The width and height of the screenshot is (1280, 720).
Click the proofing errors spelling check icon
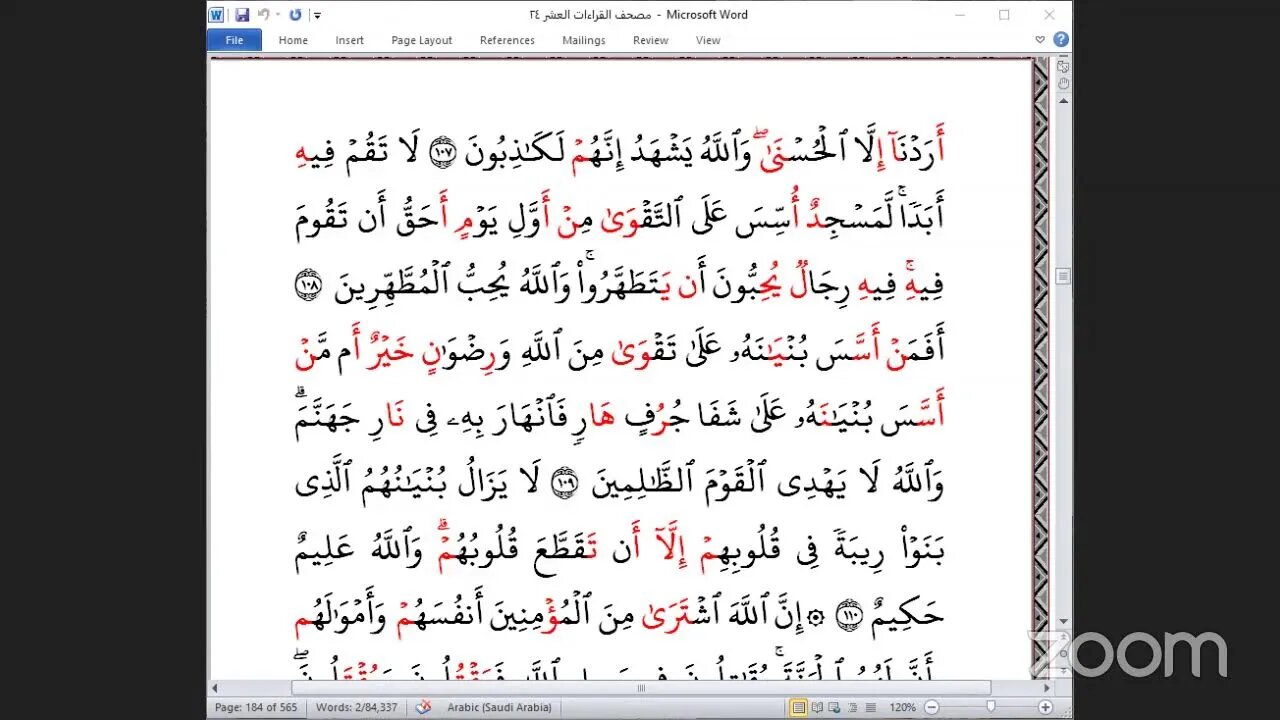[423, 708]
